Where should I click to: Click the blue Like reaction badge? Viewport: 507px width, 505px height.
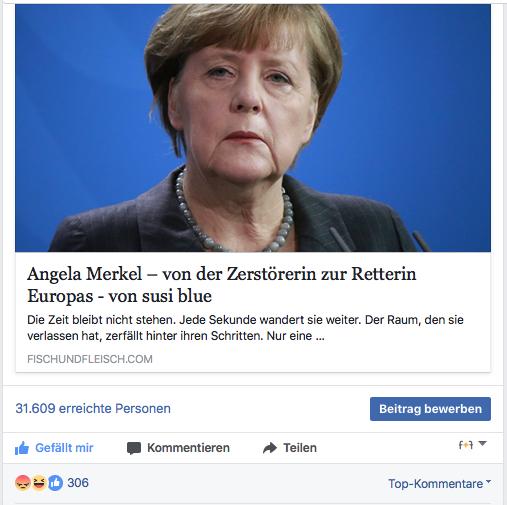tap(55, 483)
